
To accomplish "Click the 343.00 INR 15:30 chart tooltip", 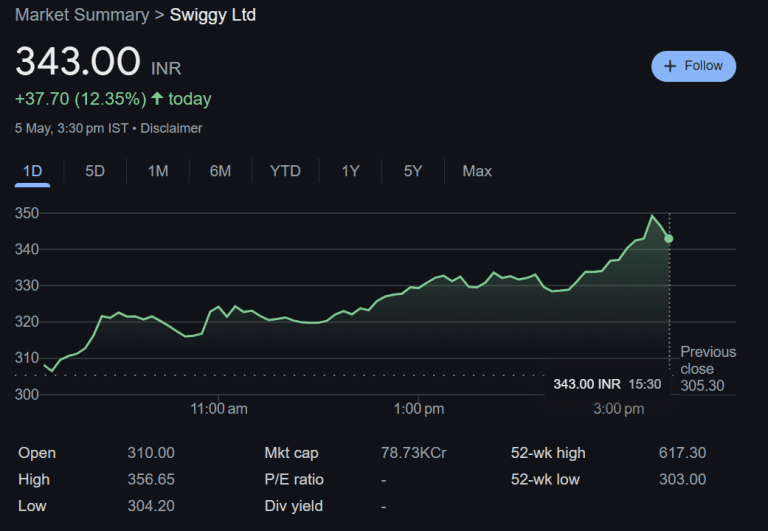I will pos(607,384).
